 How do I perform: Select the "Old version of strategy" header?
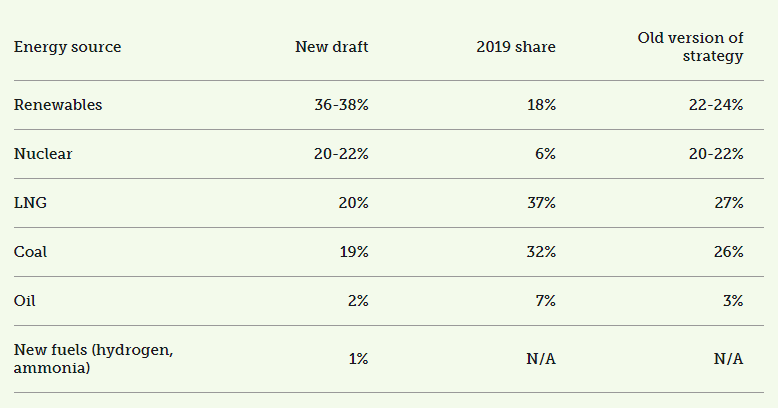point(691,47)
